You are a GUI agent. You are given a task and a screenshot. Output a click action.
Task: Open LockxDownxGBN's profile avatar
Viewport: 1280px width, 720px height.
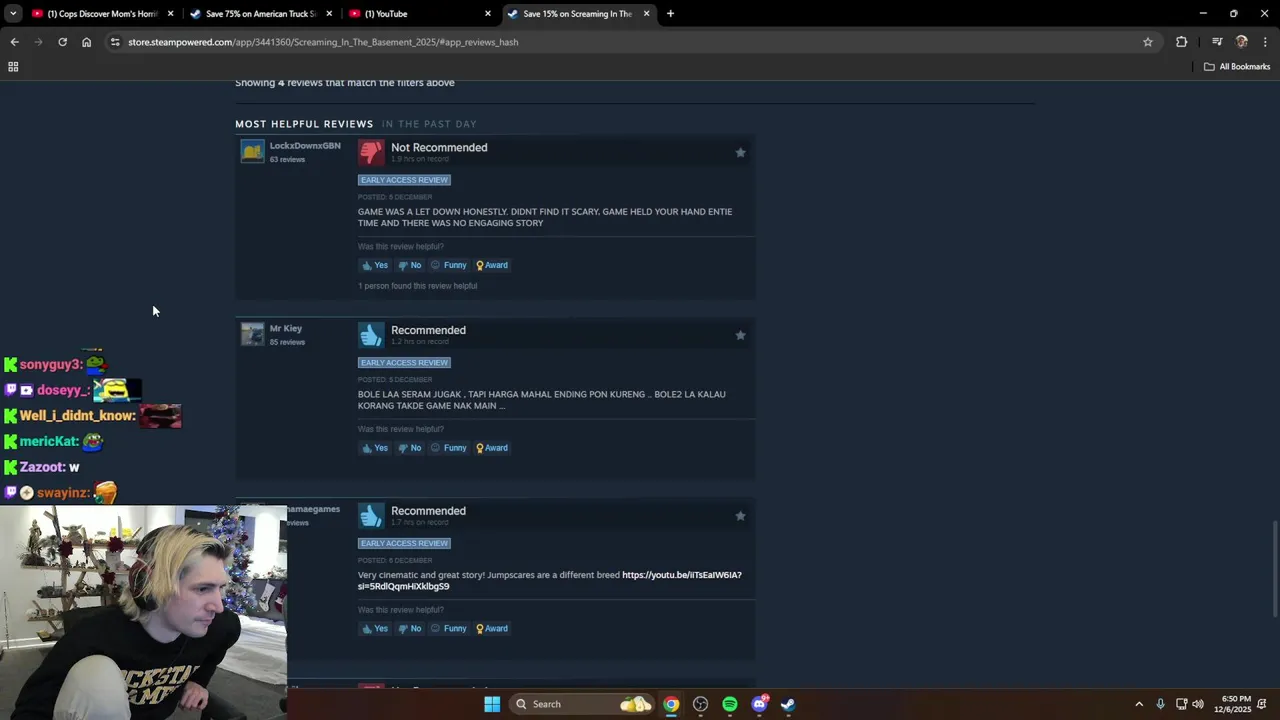coord(252,151)
